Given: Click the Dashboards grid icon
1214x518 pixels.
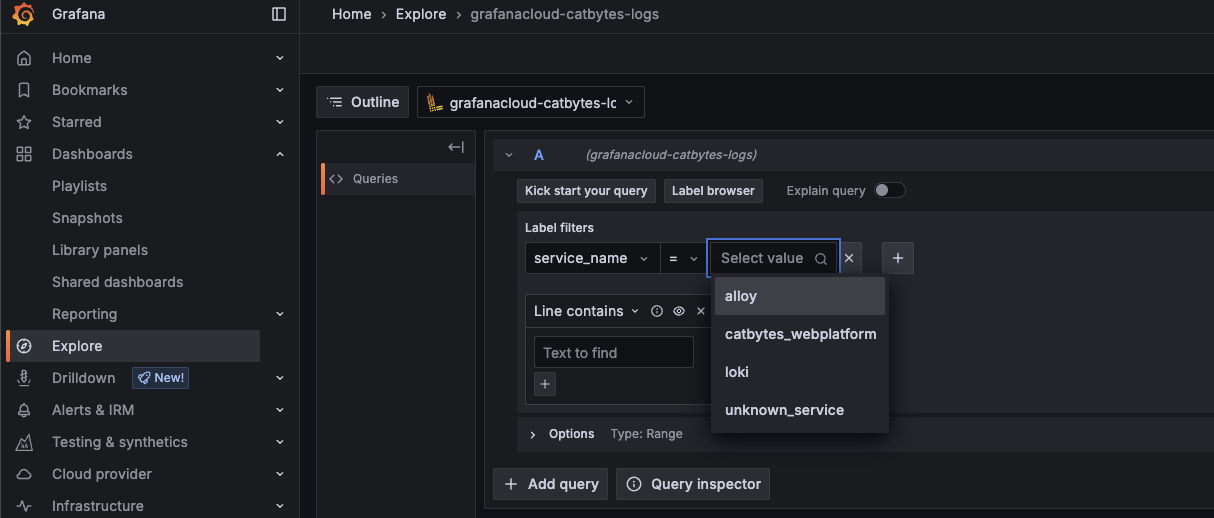Looking at the screenshot, I should coord(24,154).
